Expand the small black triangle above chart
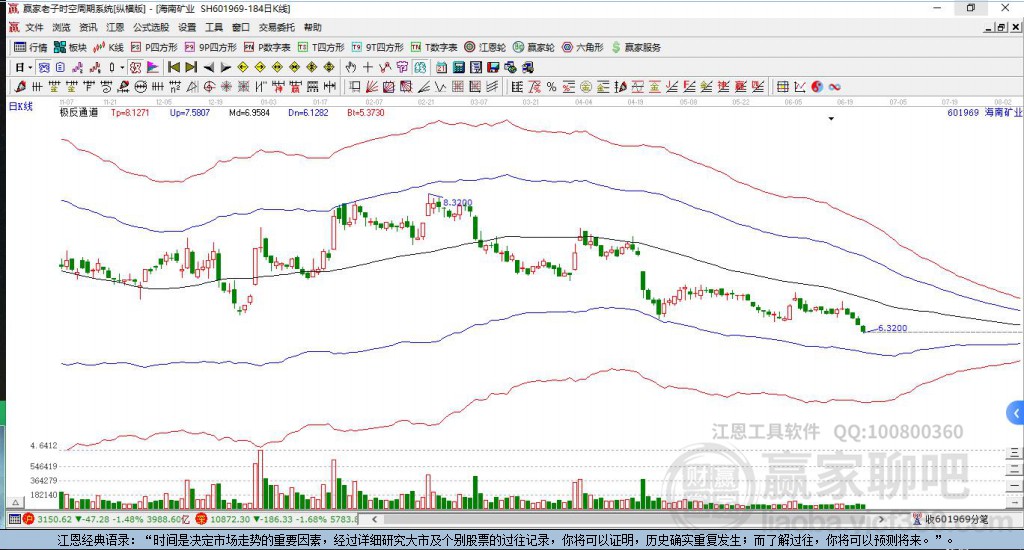The width and height of the screenshot is (1024, 550). 831,119
